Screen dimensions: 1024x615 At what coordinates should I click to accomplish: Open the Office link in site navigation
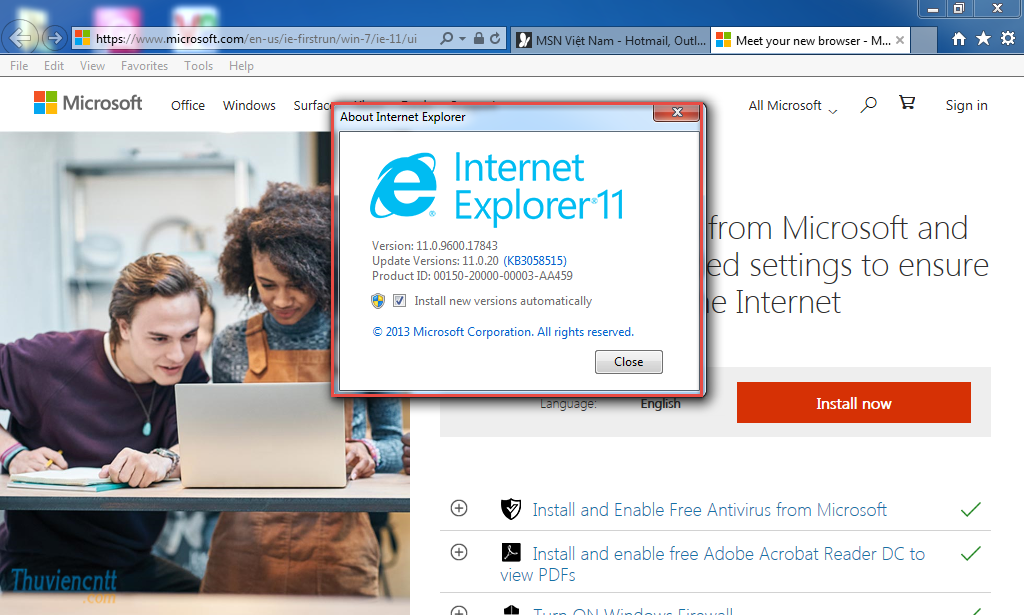(187, 105)
